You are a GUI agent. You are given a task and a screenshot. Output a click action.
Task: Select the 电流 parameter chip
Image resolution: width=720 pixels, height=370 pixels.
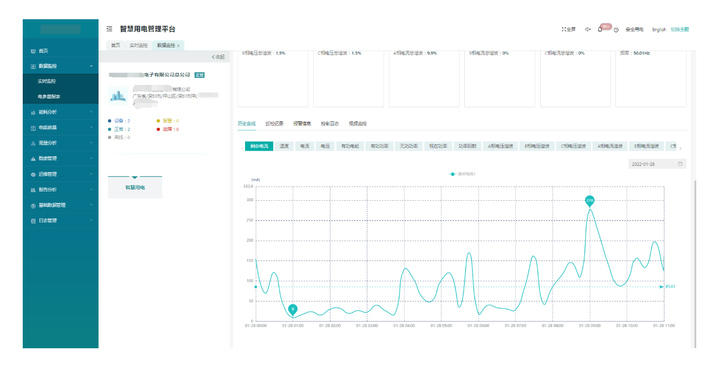[305, 146]
